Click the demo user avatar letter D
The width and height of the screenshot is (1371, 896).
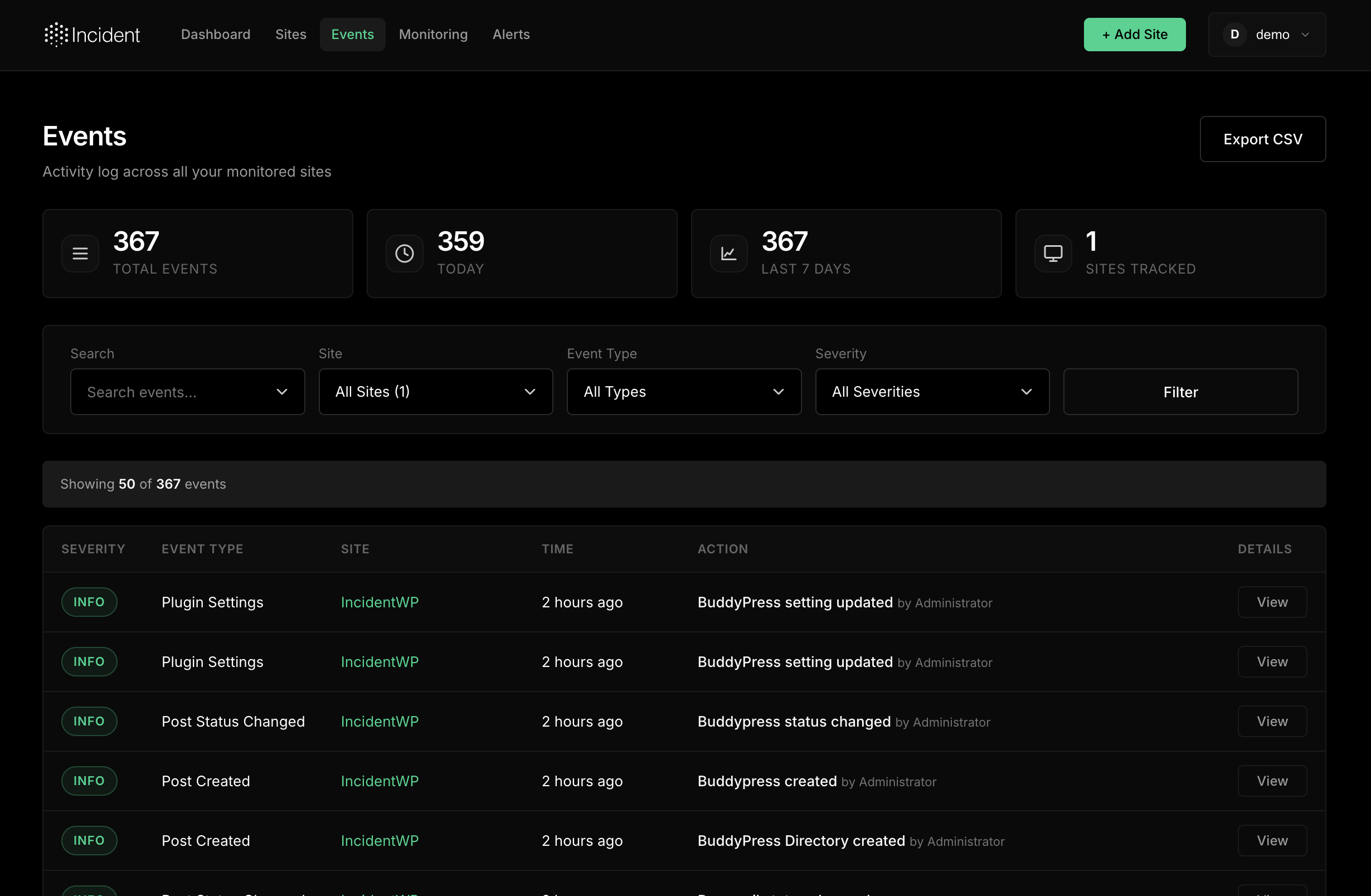pos(1234,35)
